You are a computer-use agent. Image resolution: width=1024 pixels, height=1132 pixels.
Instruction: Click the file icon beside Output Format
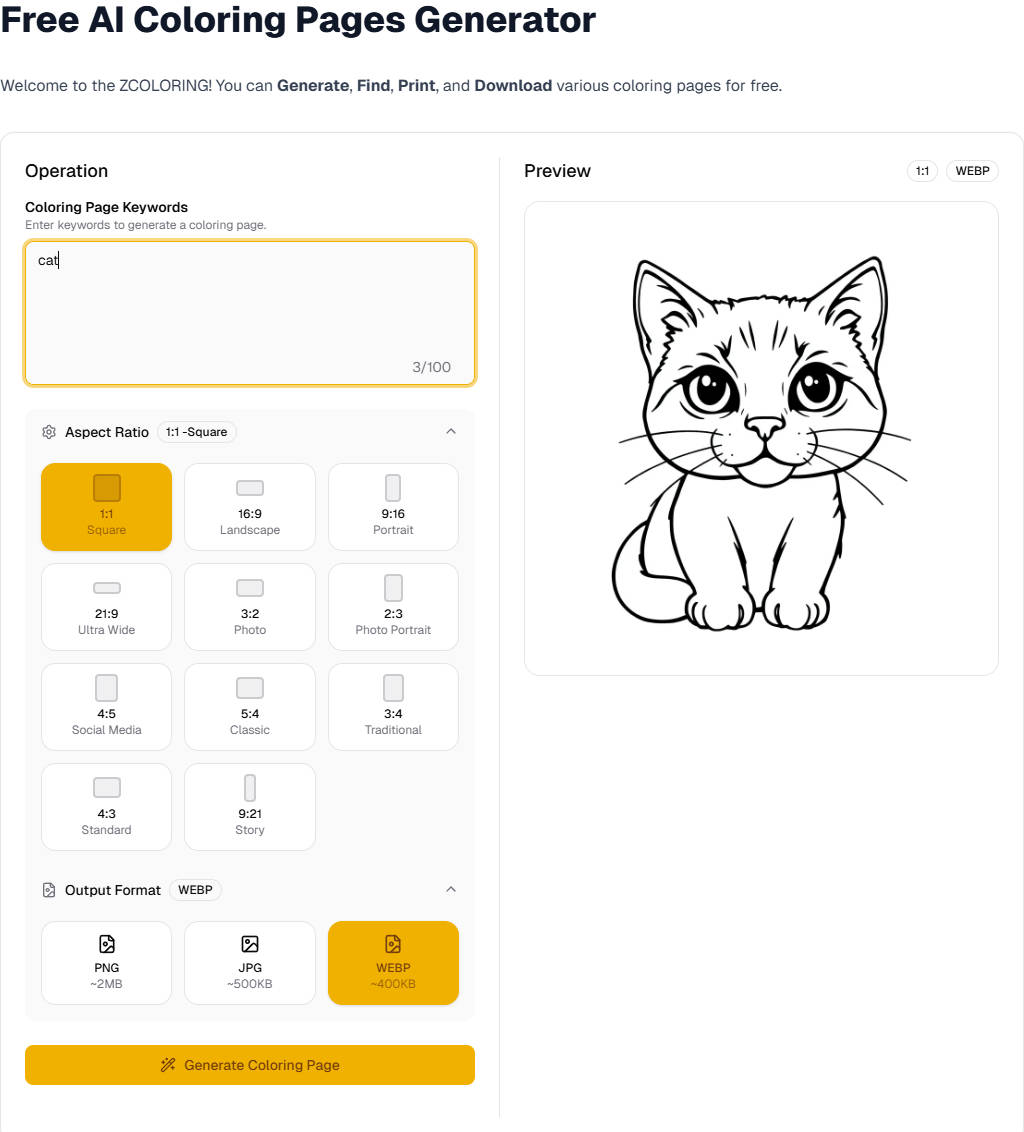pyautogui.click(x=49, y=890)
